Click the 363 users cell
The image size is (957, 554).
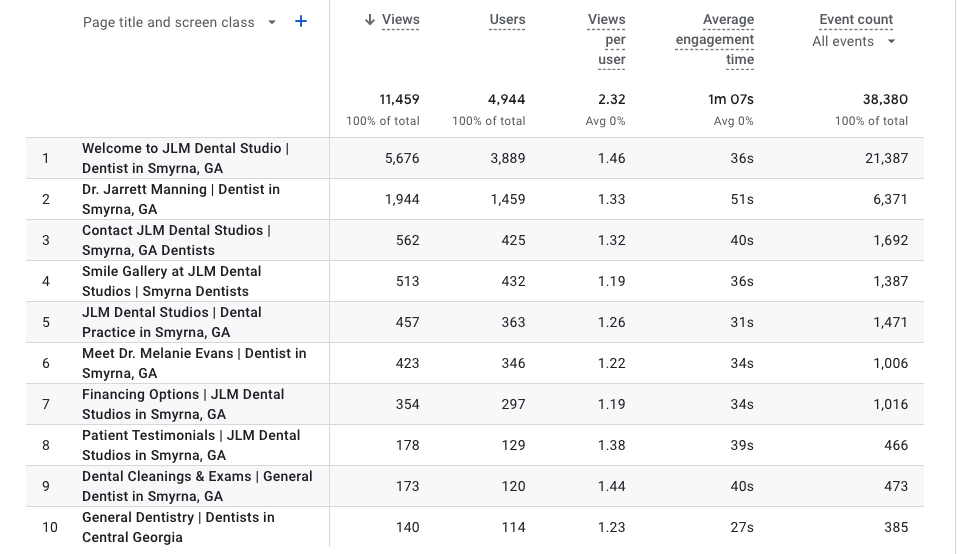coord(513,322)
